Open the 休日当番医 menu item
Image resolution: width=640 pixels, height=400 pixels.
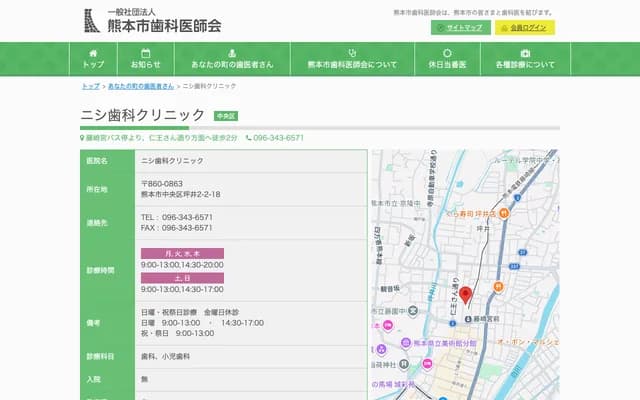pyautogui.click(x=447, y=59)
